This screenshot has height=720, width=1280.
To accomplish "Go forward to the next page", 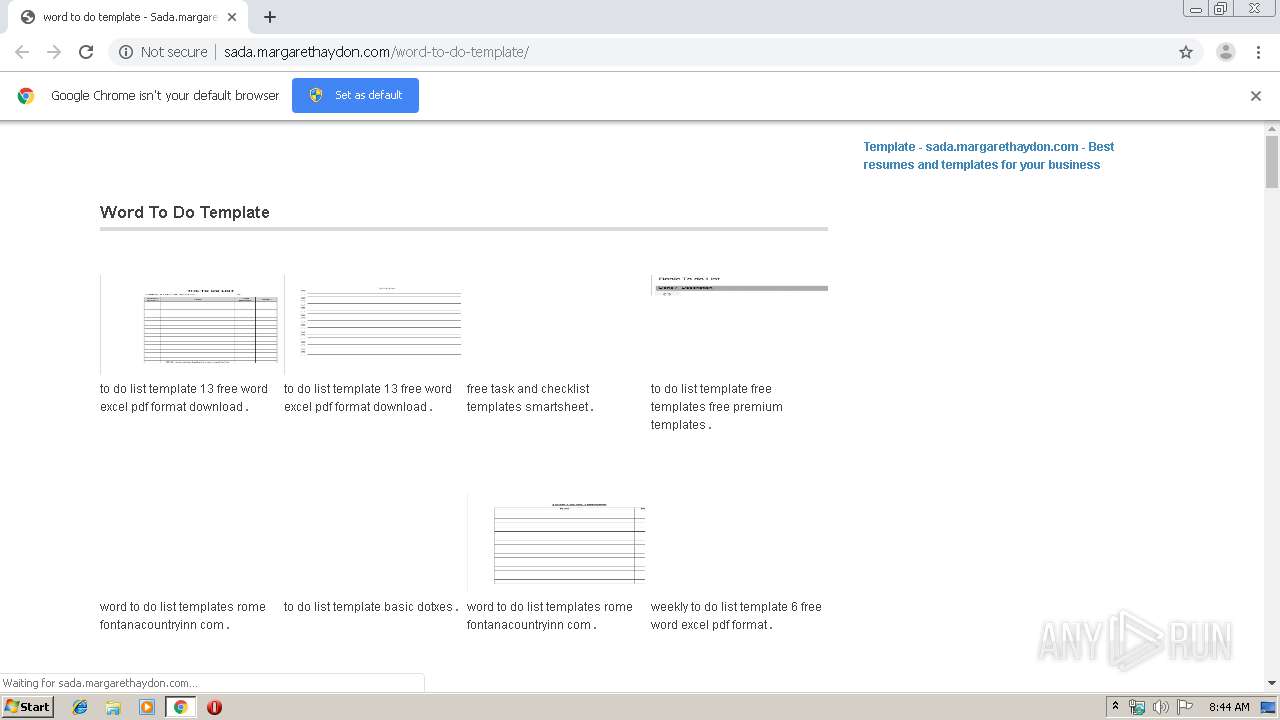I will point(54,52).
